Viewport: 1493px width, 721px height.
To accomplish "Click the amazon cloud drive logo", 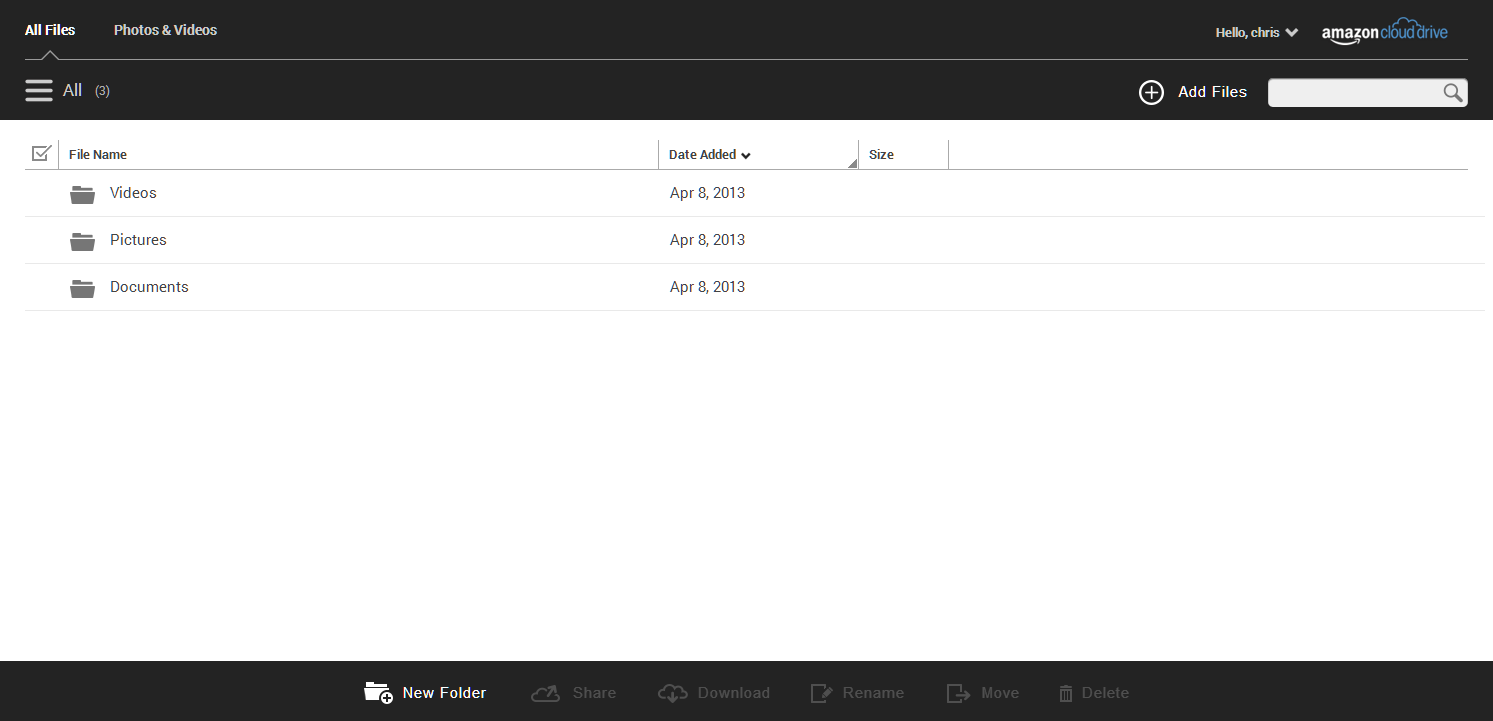I will click(1384, 31).
